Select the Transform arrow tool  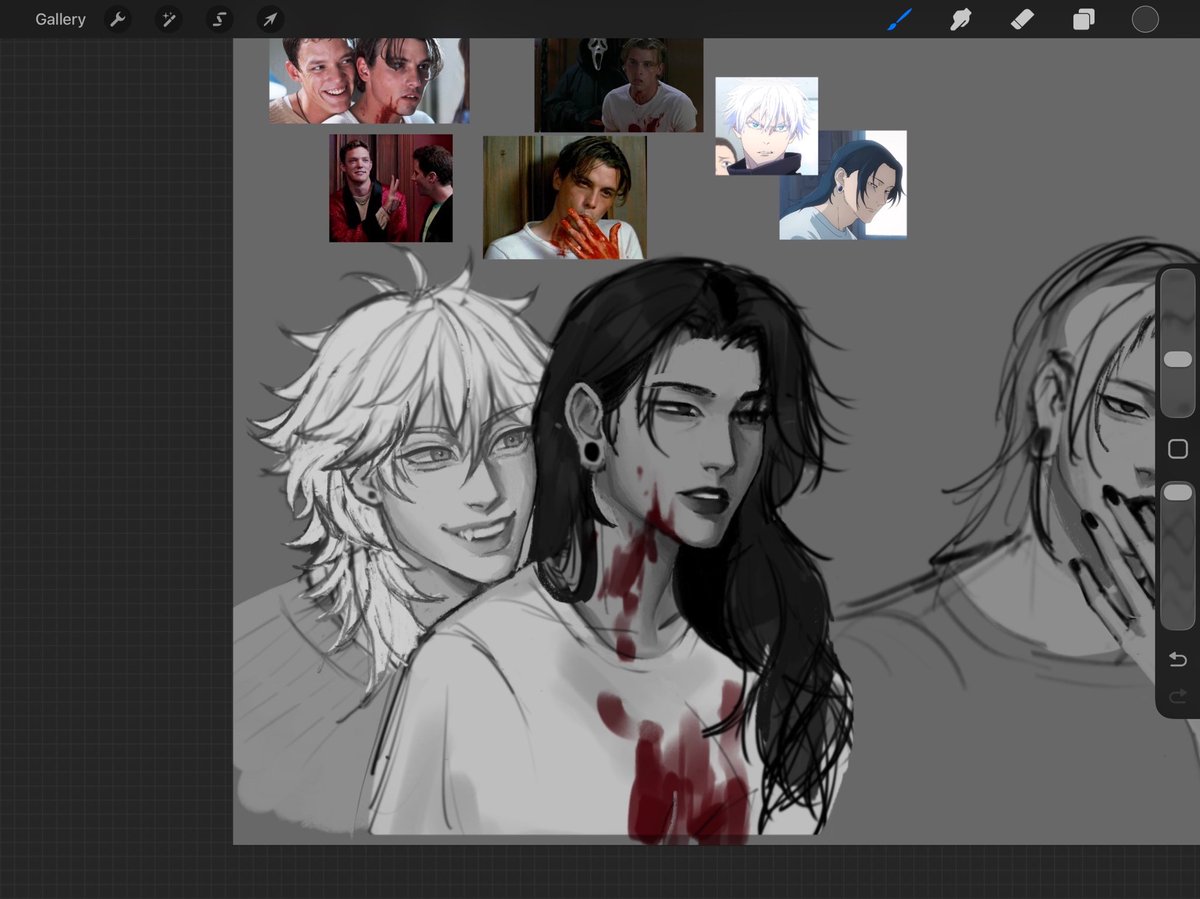coord(269,19)
